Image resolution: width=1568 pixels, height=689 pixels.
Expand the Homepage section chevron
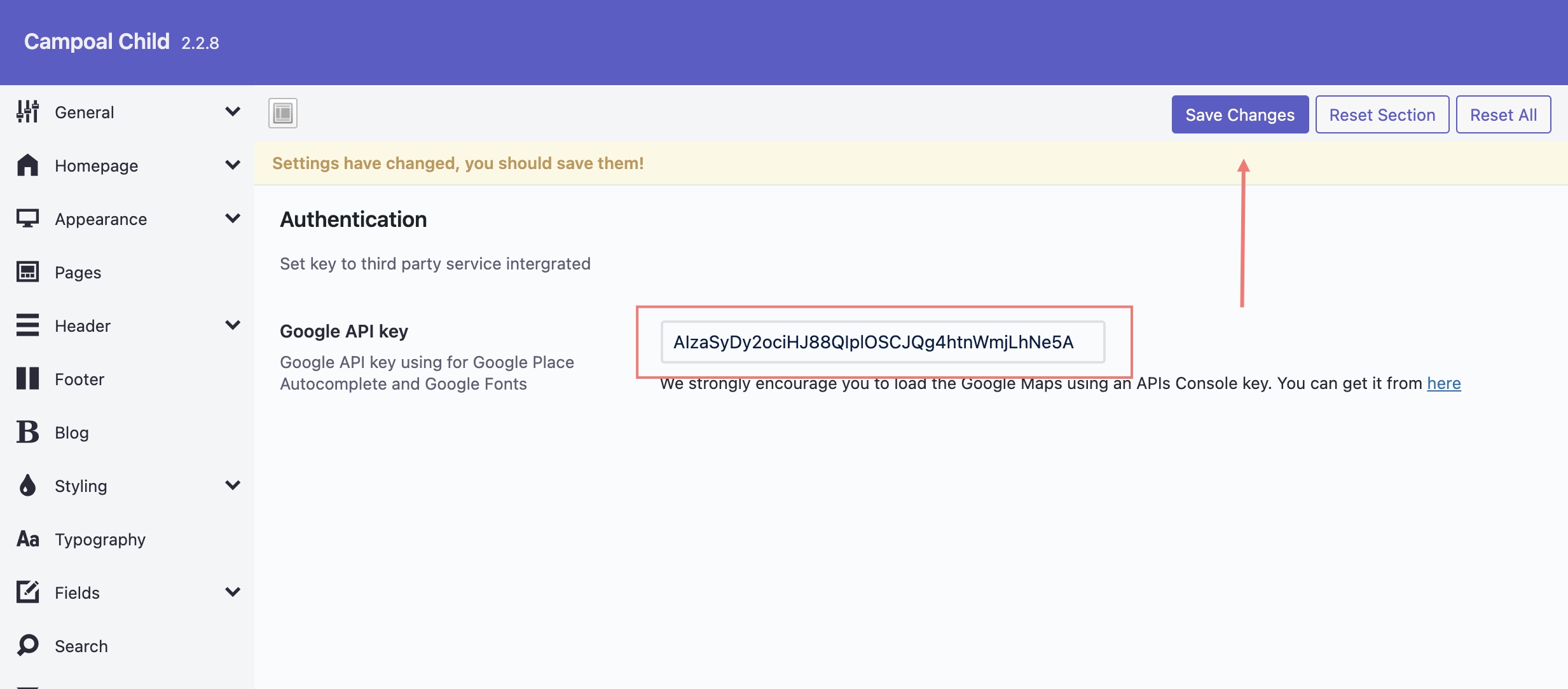[x=233, y=165]
